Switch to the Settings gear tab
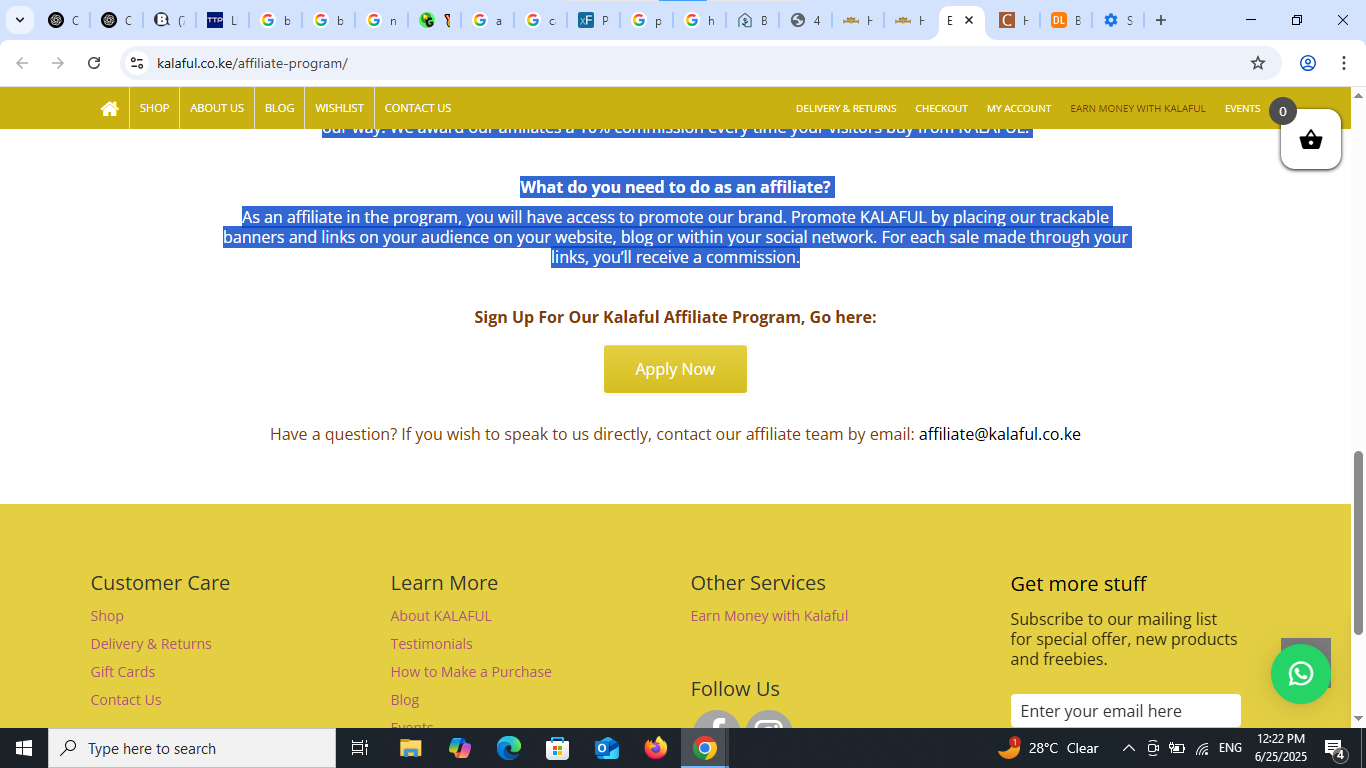Viewport: 1366px width, 768px height. coord(1118,20)
